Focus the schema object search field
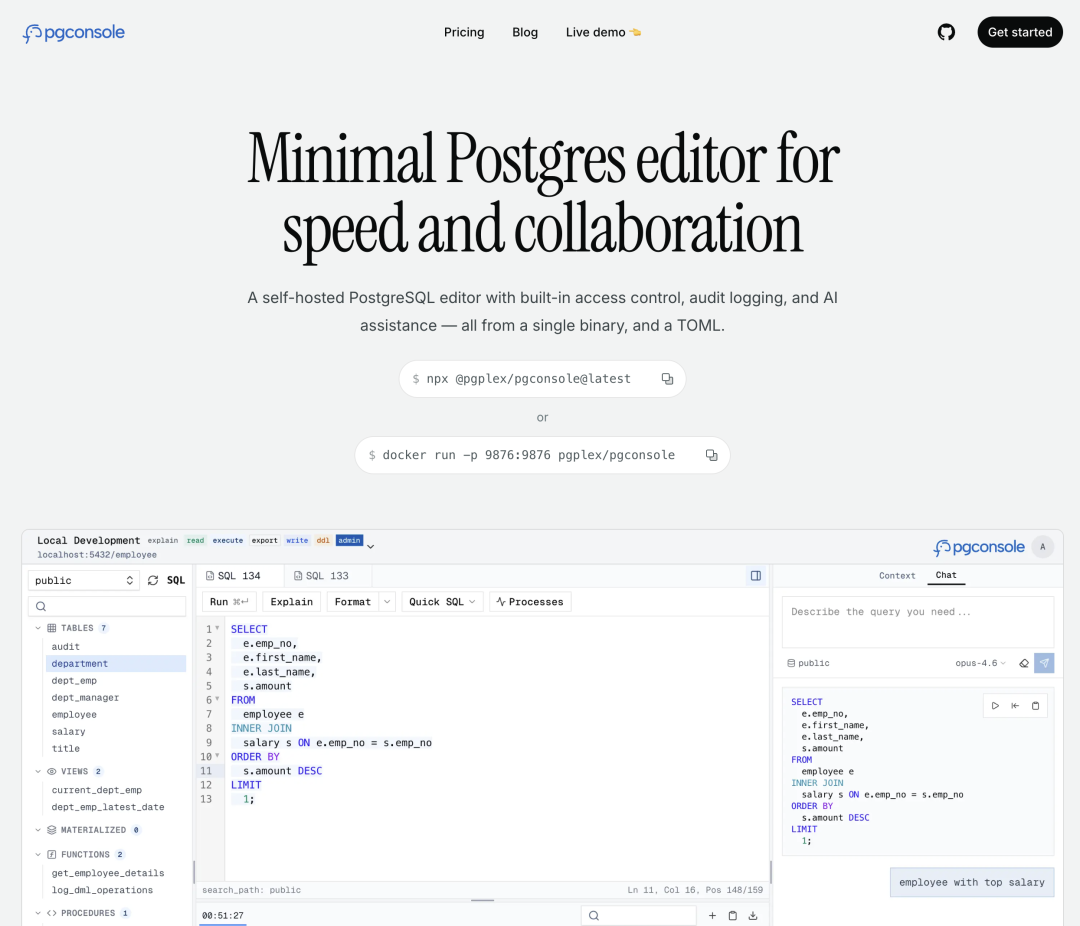The width and height of the screenshot is (1080, 926). pos(107,606)
